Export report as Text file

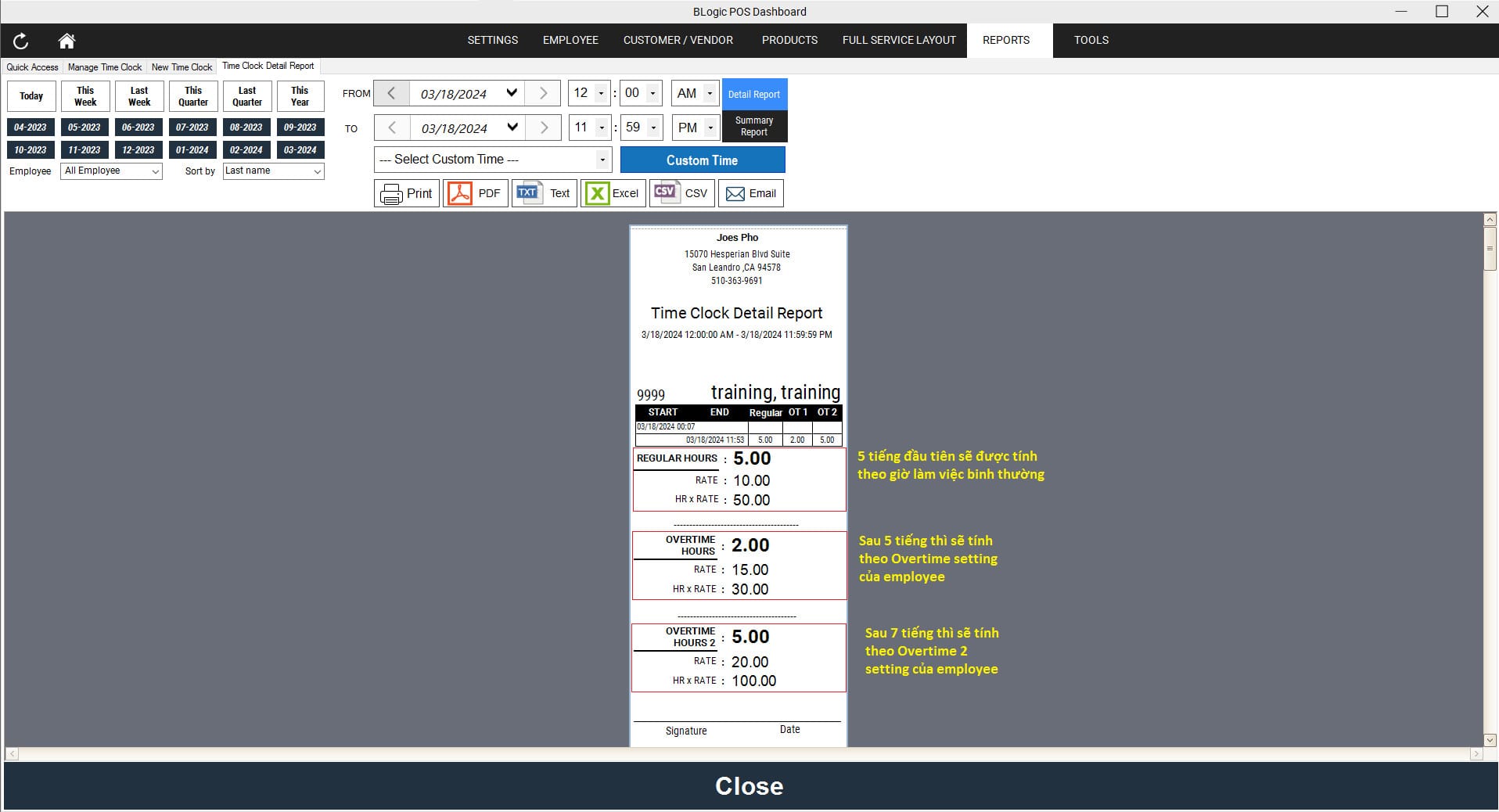pyautogui.click(x=544, y=193)
